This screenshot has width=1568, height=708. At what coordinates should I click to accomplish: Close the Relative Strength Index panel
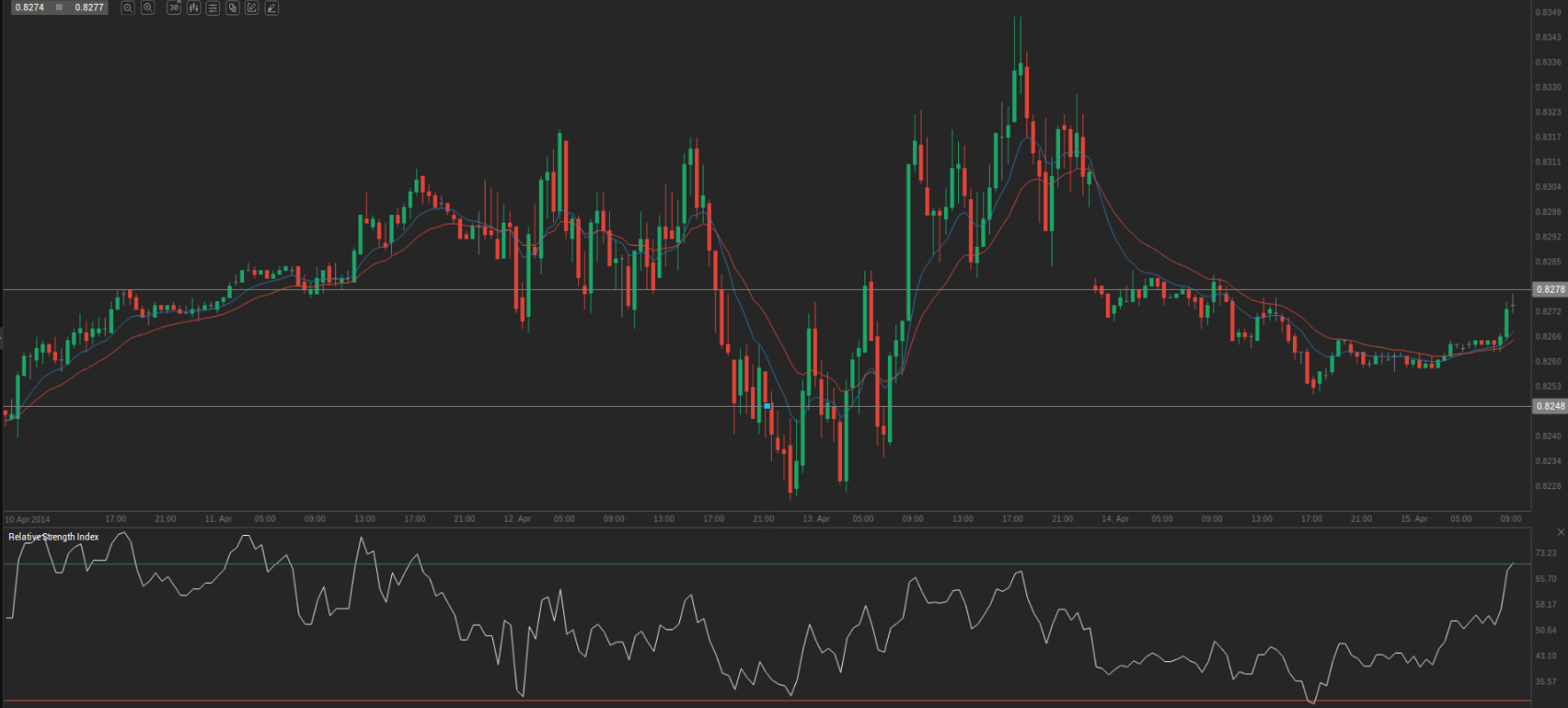[x=1560, y=532]
